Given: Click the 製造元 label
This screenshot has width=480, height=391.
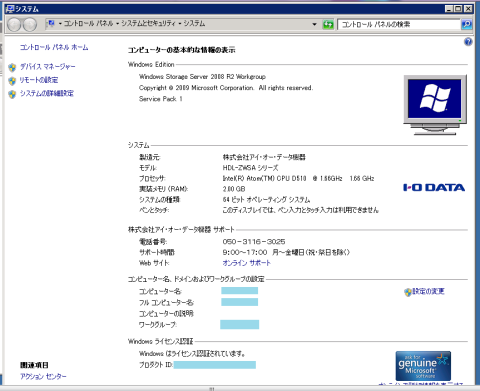Looking at the screenshot, I should pyautogui.click(x=150, y=157).
